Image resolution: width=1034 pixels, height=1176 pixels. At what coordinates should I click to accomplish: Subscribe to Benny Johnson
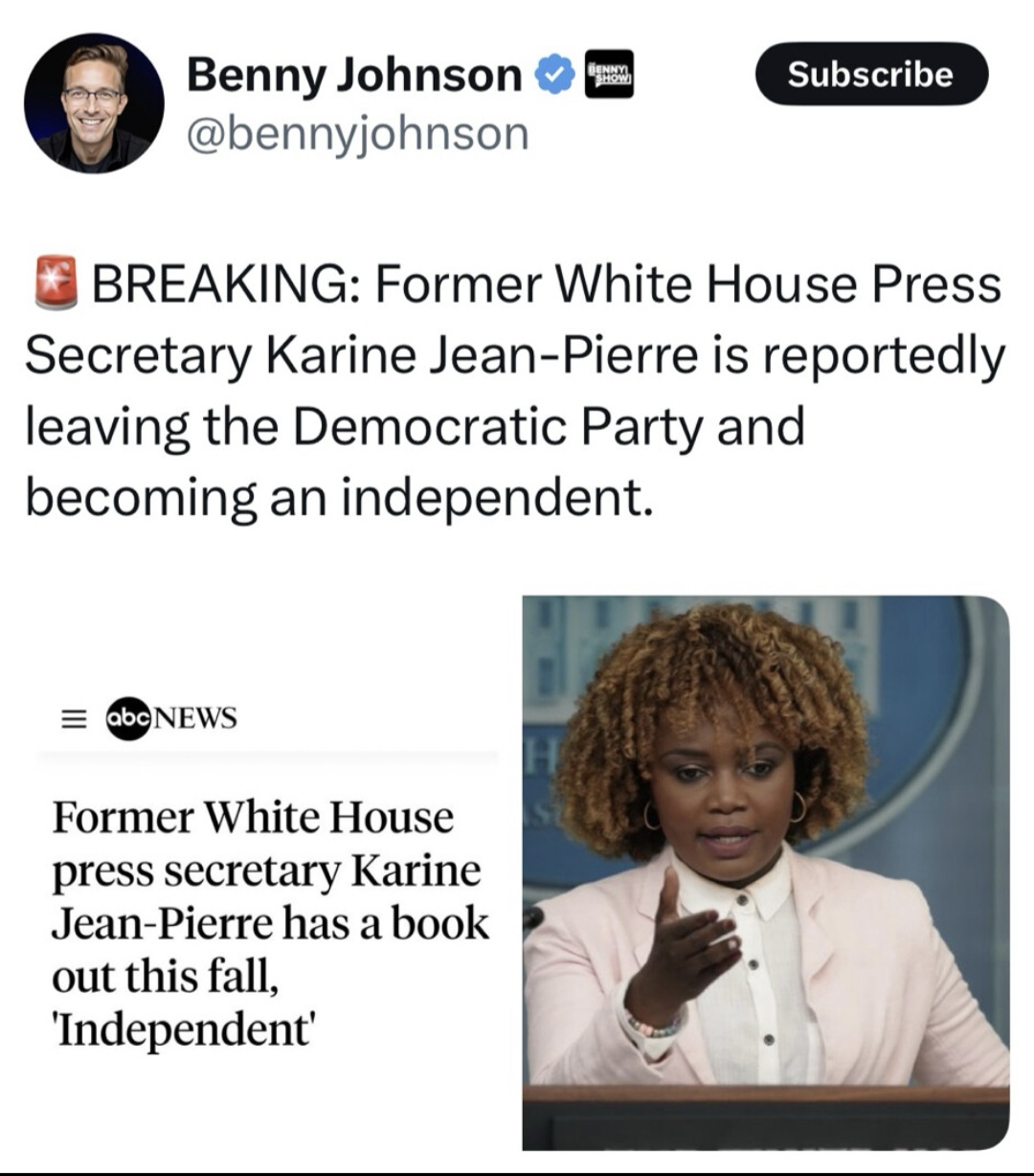tap(871, 74)
